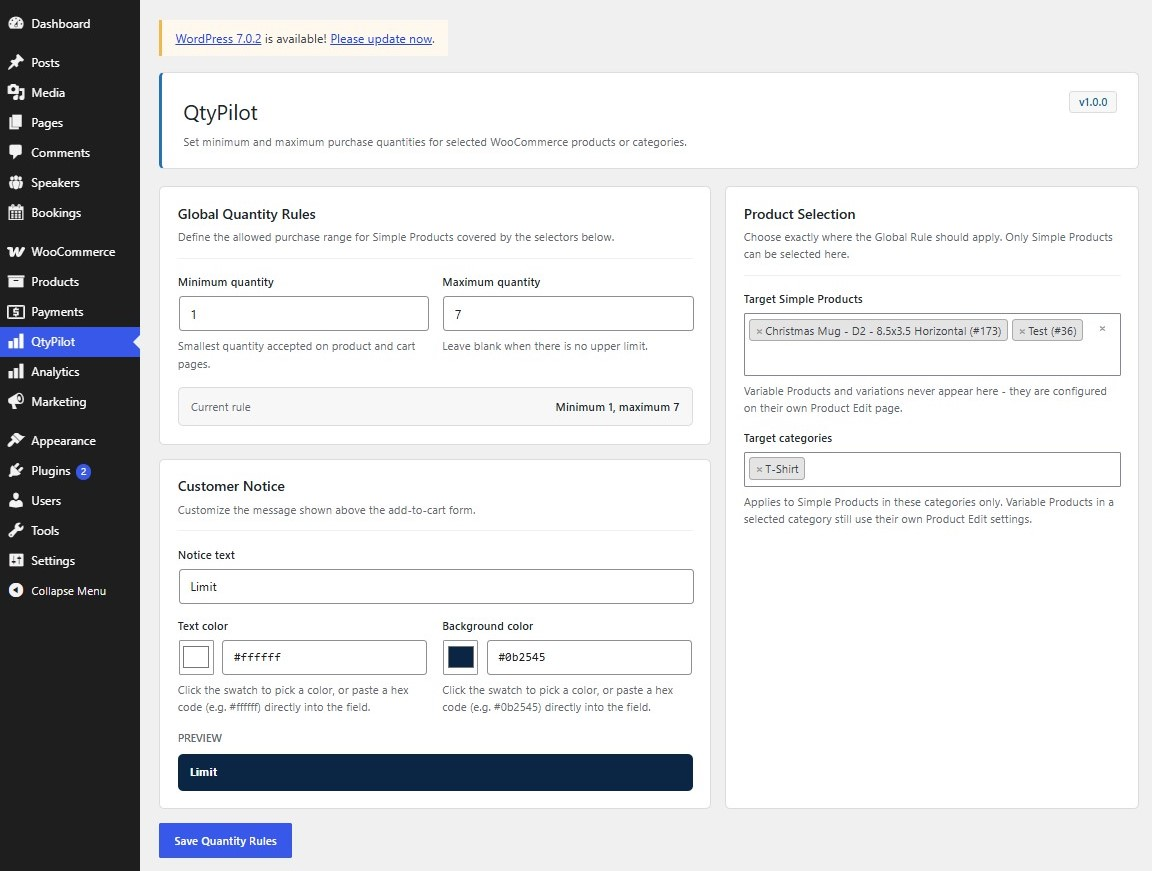Click the QtyPilot page title

(220, 113)
